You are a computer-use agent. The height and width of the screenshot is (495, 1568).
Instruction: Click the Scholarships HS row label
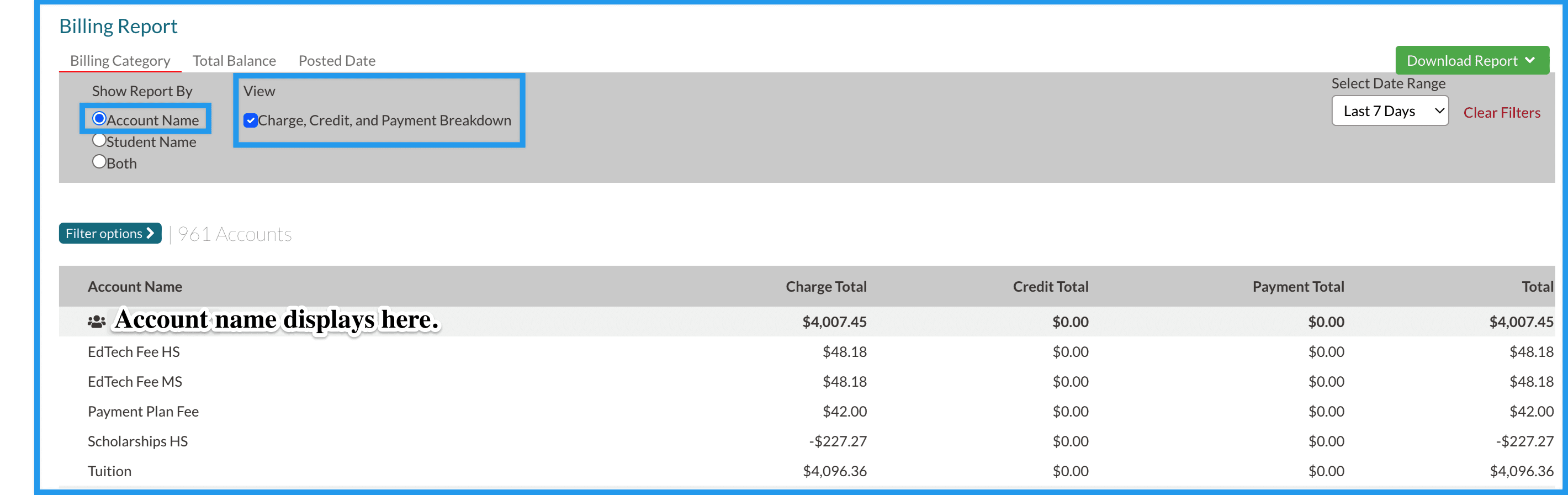point(137,441)
